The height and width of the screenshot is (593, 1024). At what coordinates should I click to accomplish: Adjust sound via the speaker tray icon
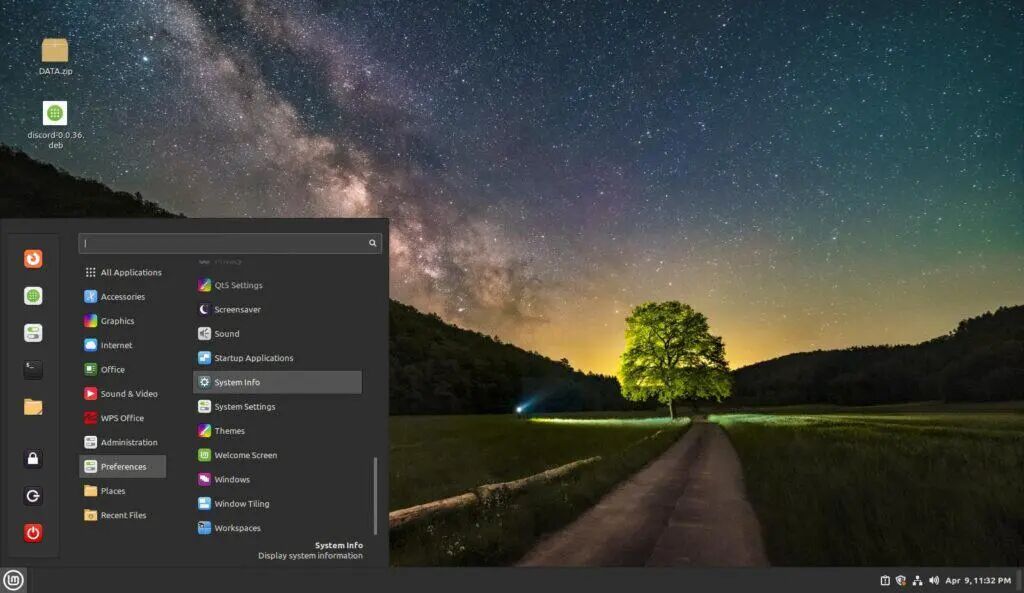pyautogui.click(x=935, y=578)
